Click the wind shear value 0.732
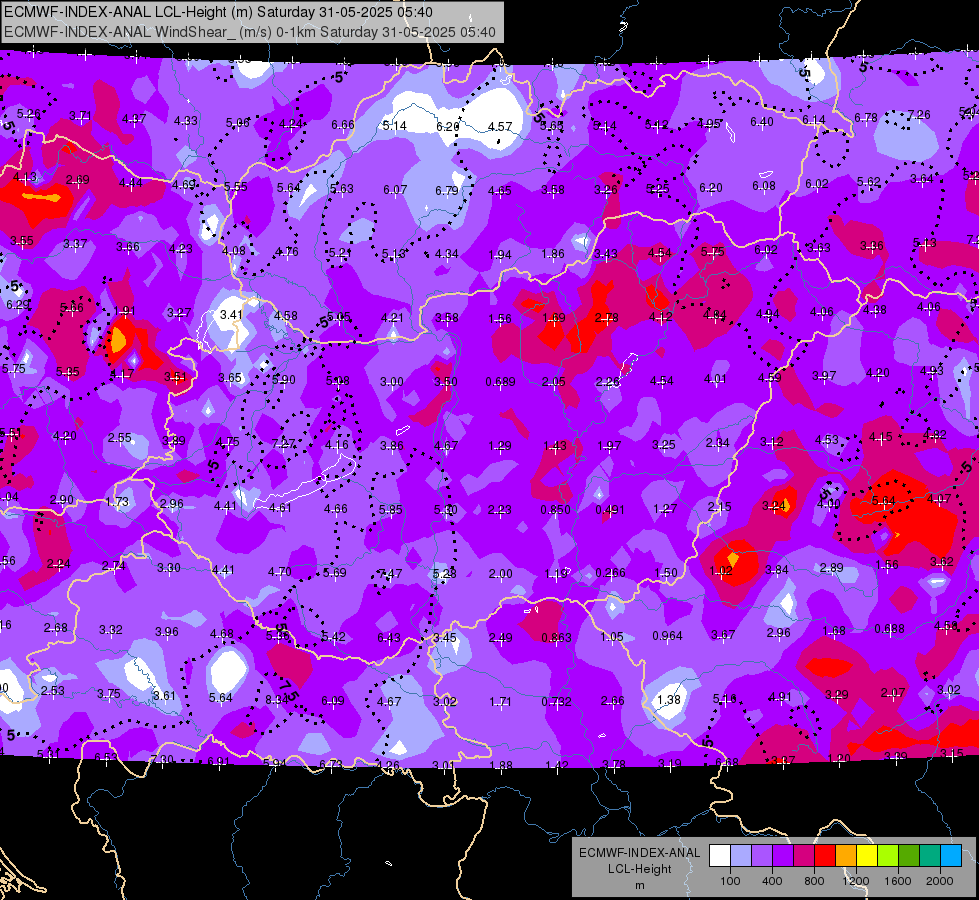The height and width of the screenshot is (900, 979). (x=556, y=702)
